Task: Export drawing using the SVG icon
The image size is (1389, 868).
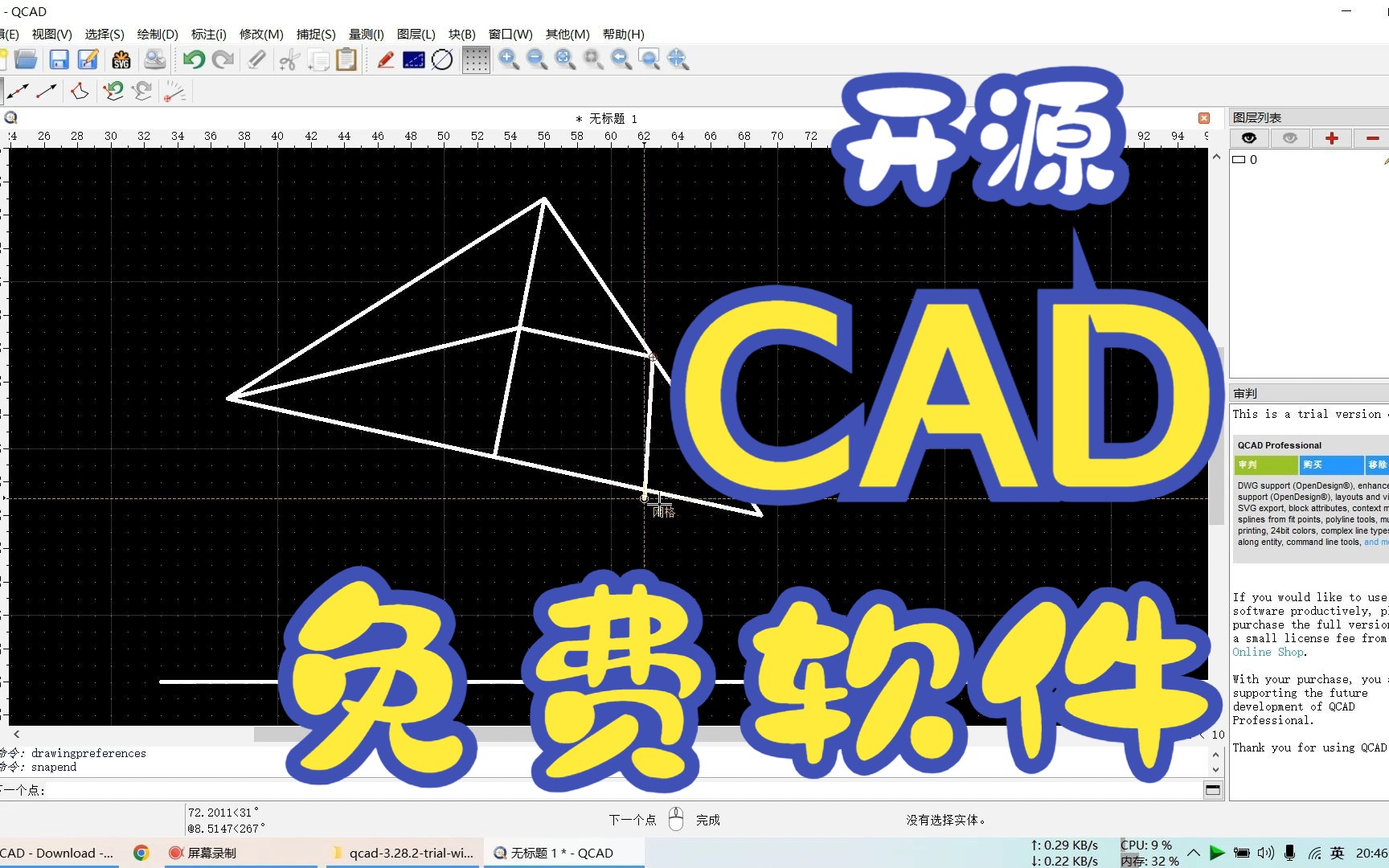Action: [121, 59]
